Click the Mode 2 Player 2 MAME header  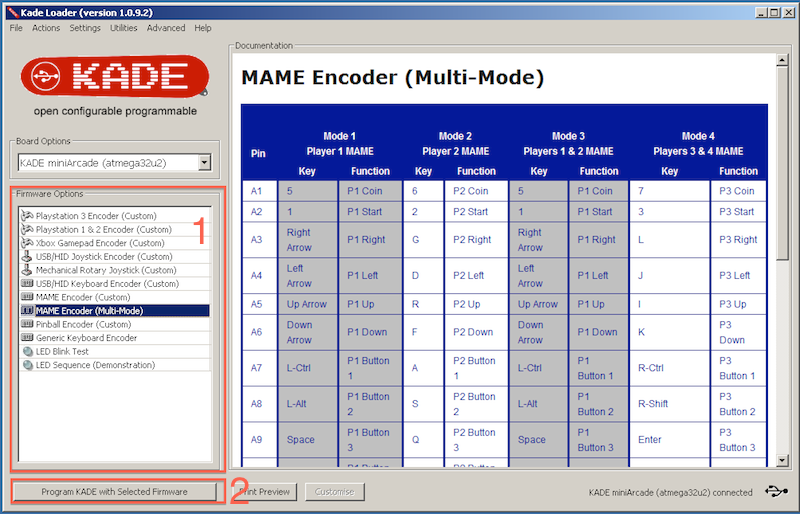456,144
